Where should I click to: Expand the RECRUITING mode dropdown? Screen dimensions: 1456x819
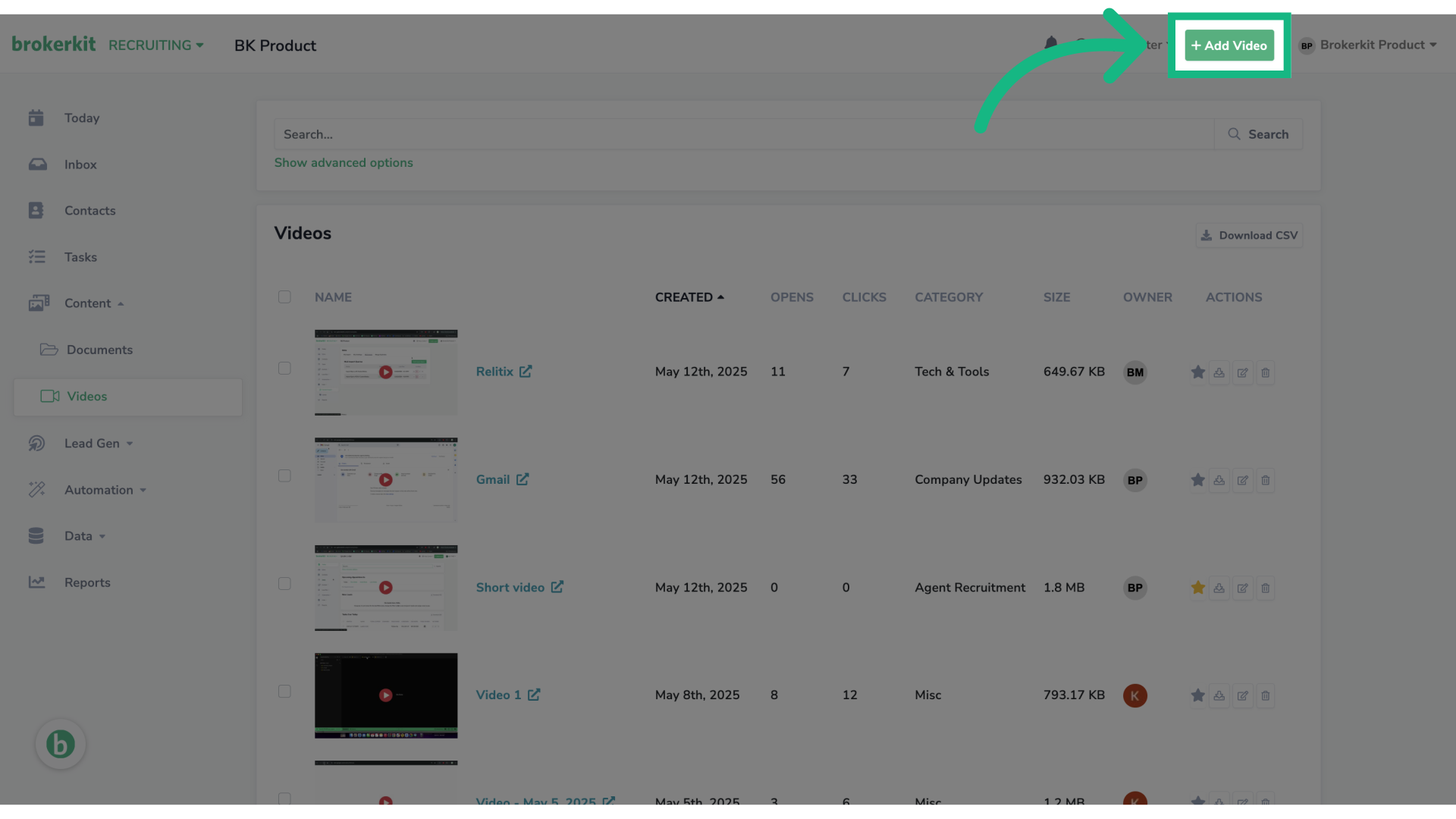click(x=156, y=45)
